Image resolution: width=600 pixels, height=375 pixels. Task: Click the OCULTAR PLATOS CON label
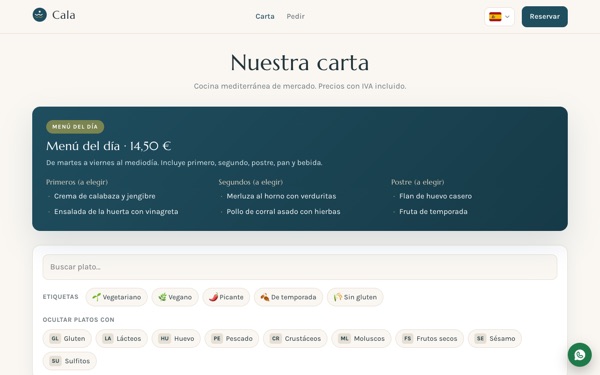pyautogui.click(x=78, y=320)
